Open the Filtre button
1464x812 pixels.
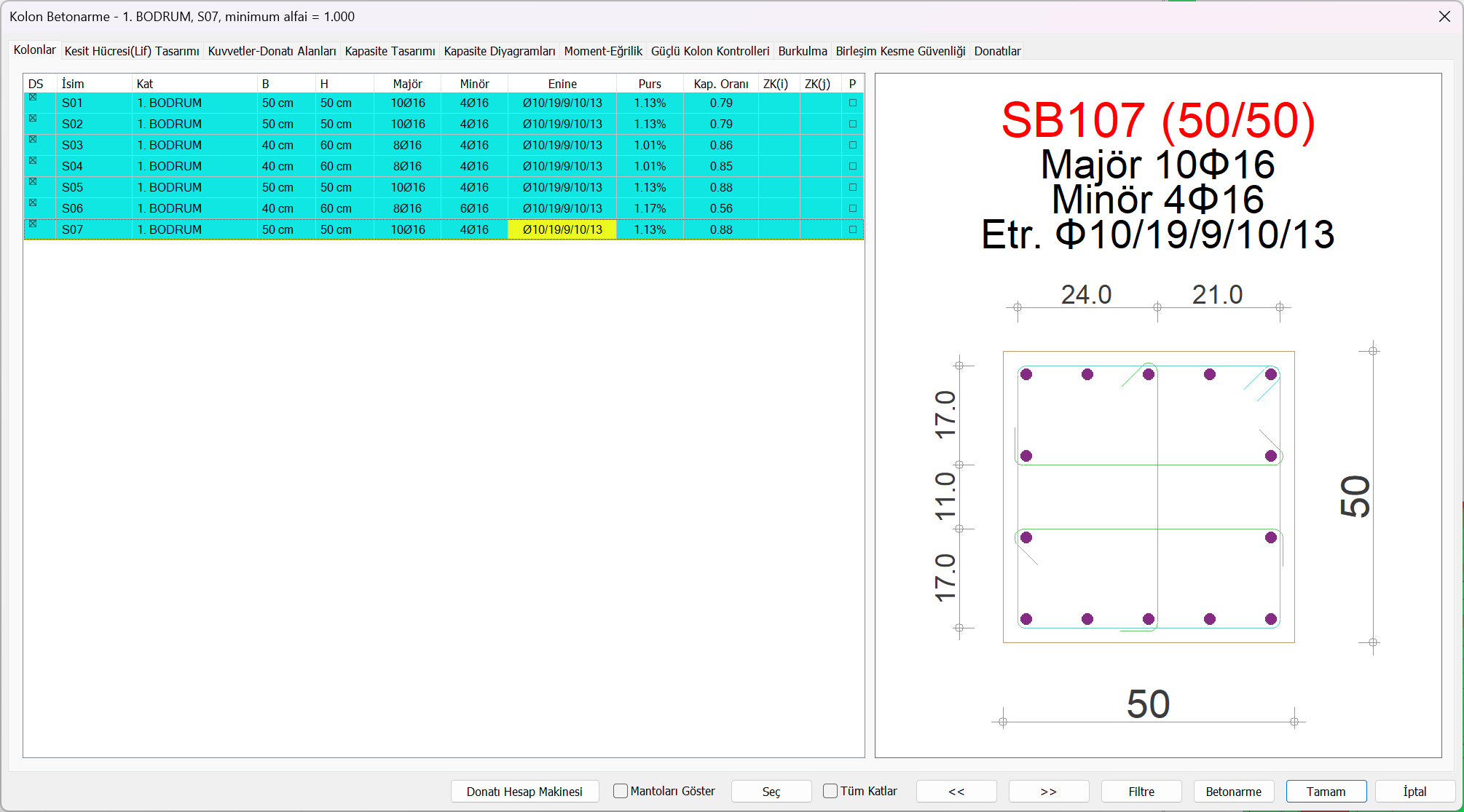click(1141, 792)
